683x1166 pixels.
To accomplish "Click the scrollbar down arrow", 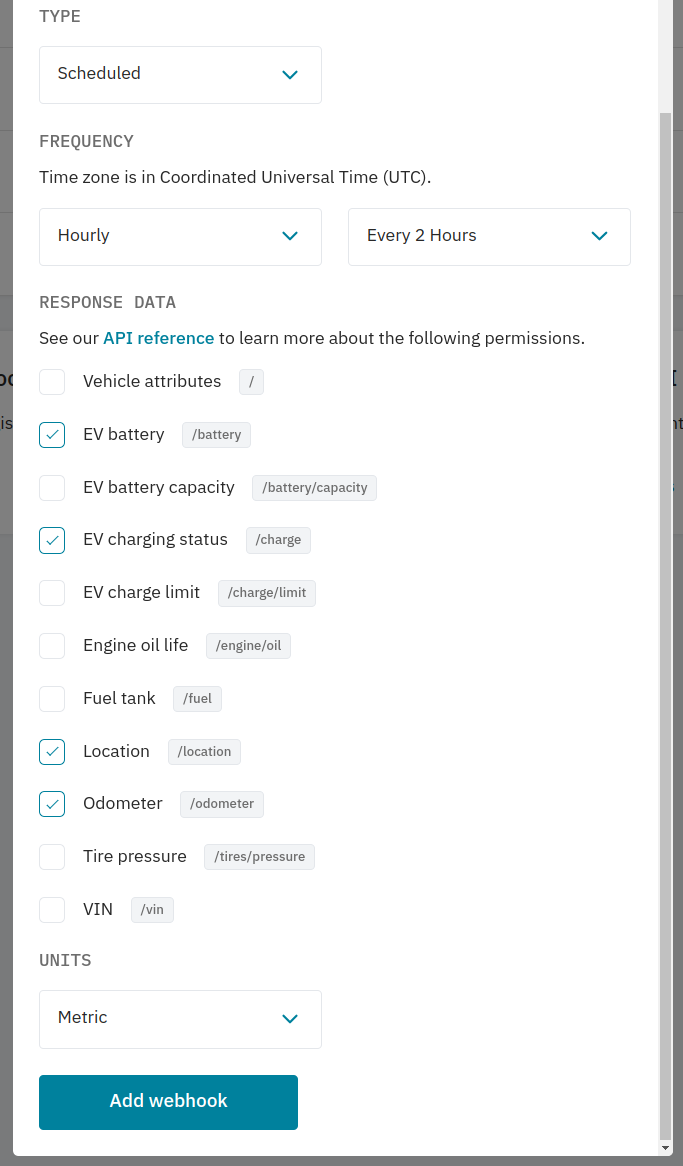I will pyautogui.click(x=665, y=1148).
